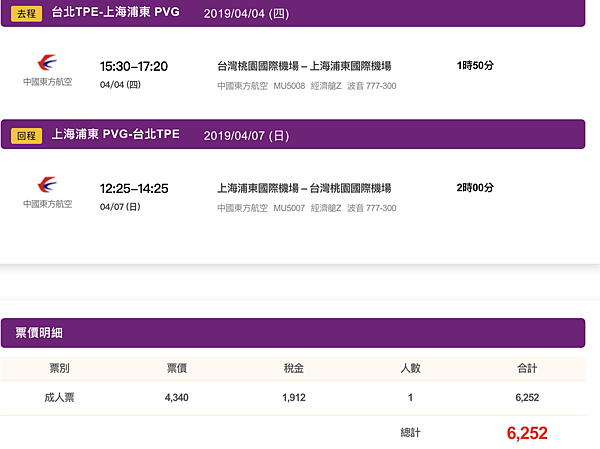Click the 1時50分 flight duration
Screen dimensions: 600x449
click(475, 66)
